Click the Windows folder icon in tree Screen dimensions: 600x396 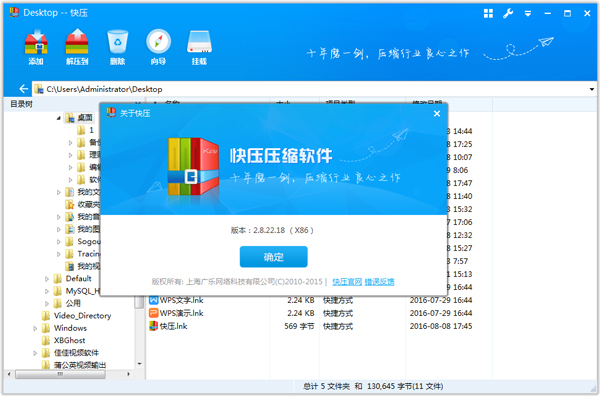click(46, 328)
